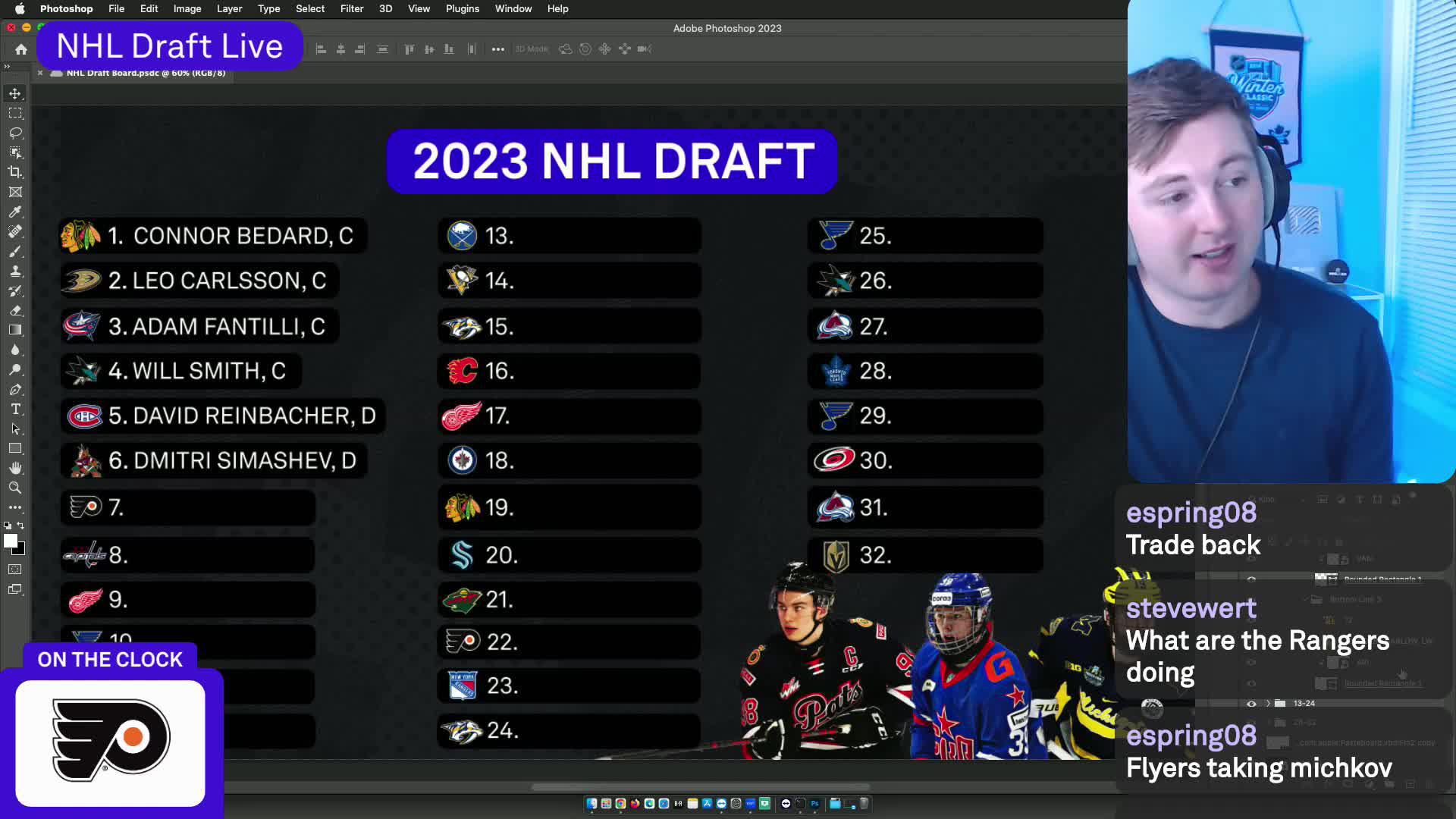
Task: Open the Photoshop application menu
Action: click(x=66, y=8)
